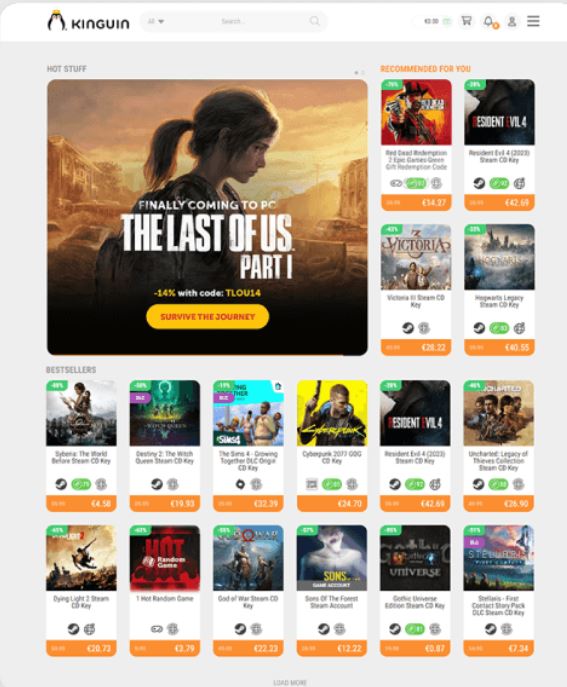
Task: Click Load More below bestsellers
Action: point(289,682)
